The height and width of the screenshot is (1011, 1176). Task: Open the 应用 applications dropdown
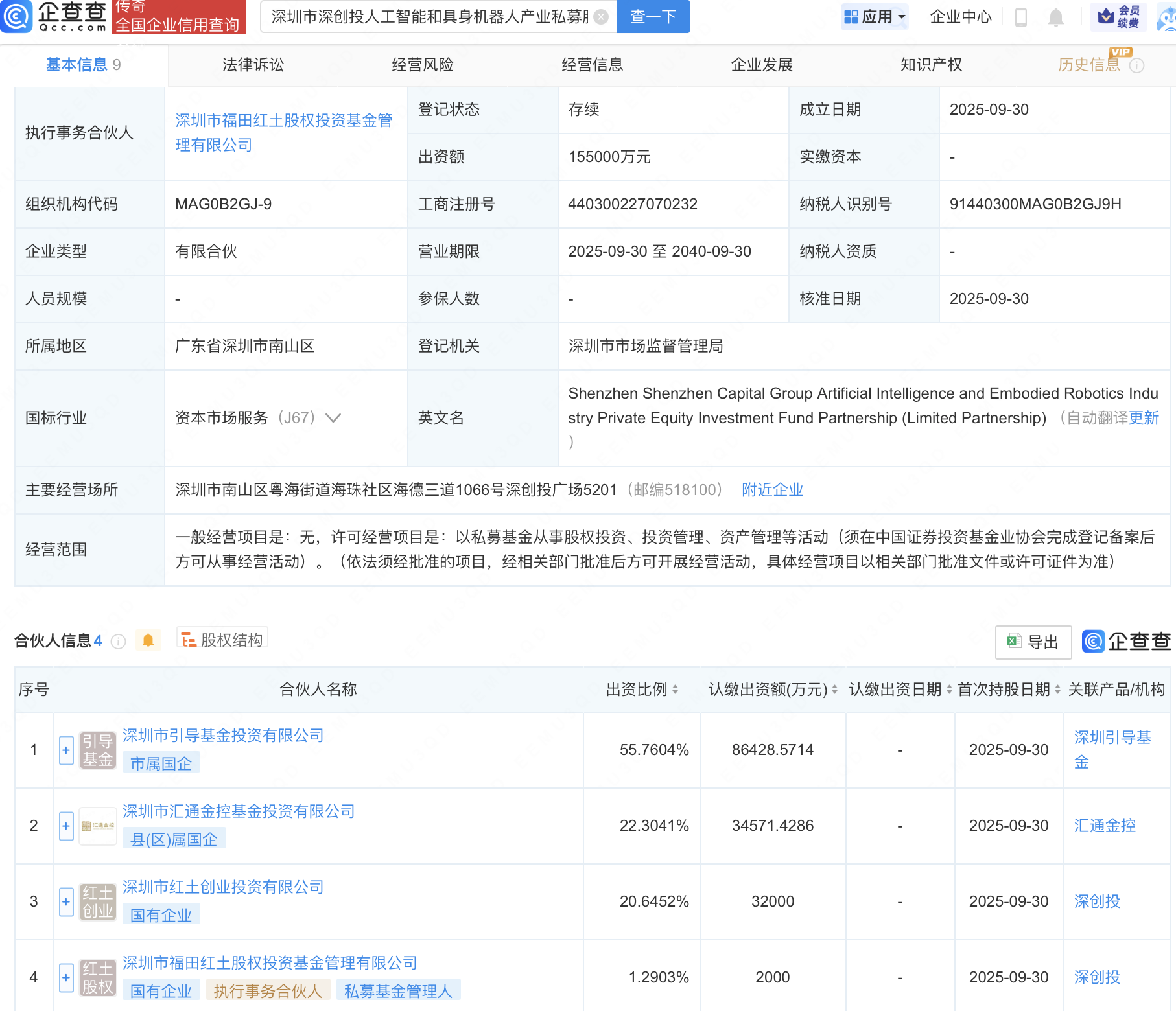pyautogui.click(x=875, y=17)
